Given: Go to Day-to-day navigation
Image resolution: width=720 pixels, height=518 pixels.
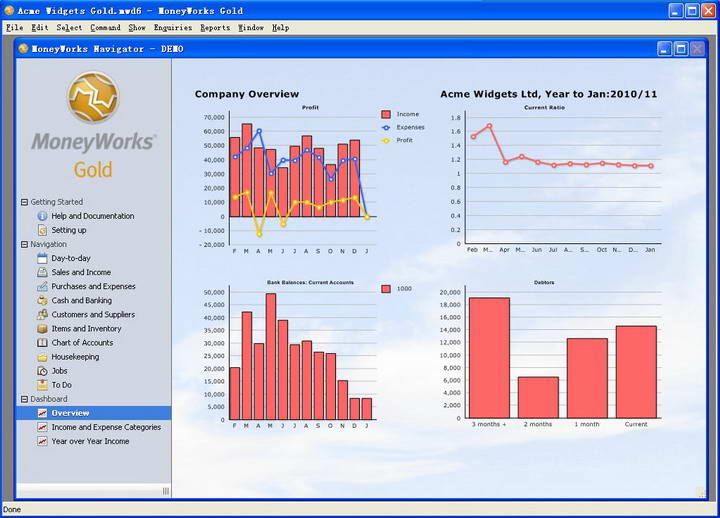Looking at the screenshot, I should click(x=71, y=258).
